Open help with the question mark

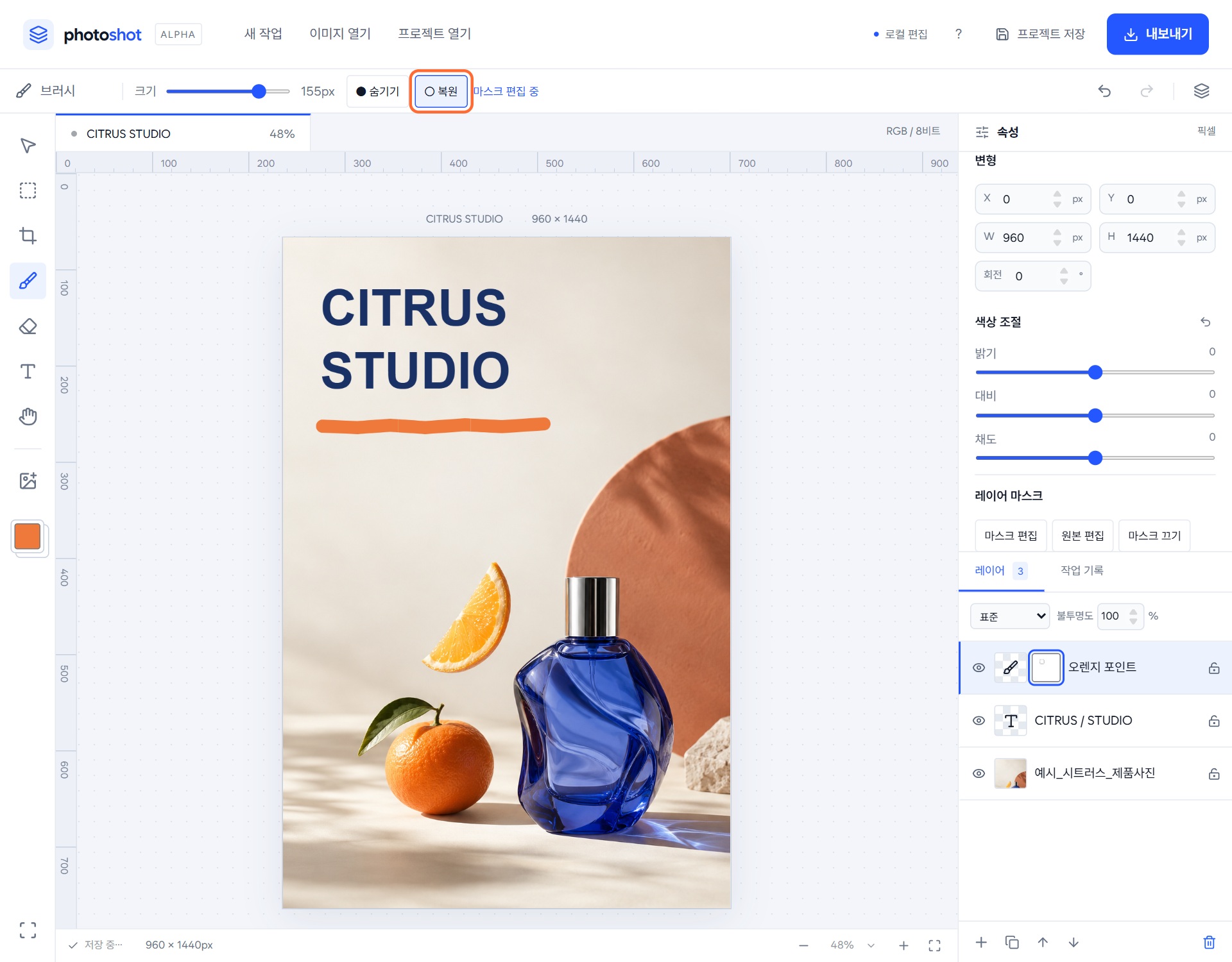(x=958, y=34)
